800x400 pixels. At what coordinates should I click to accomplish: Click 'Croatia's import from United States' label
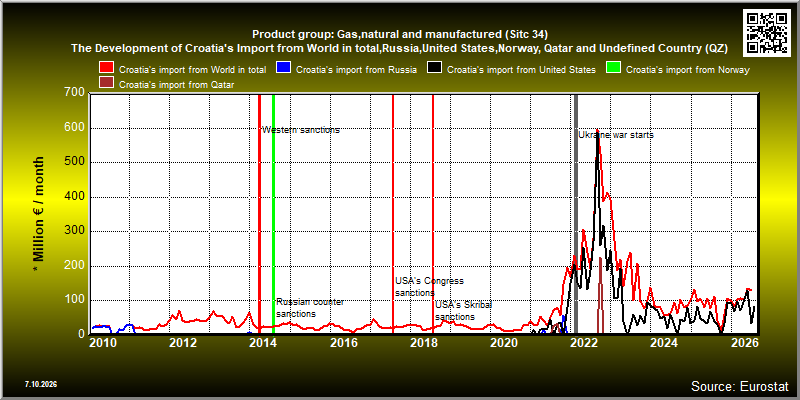521,70
